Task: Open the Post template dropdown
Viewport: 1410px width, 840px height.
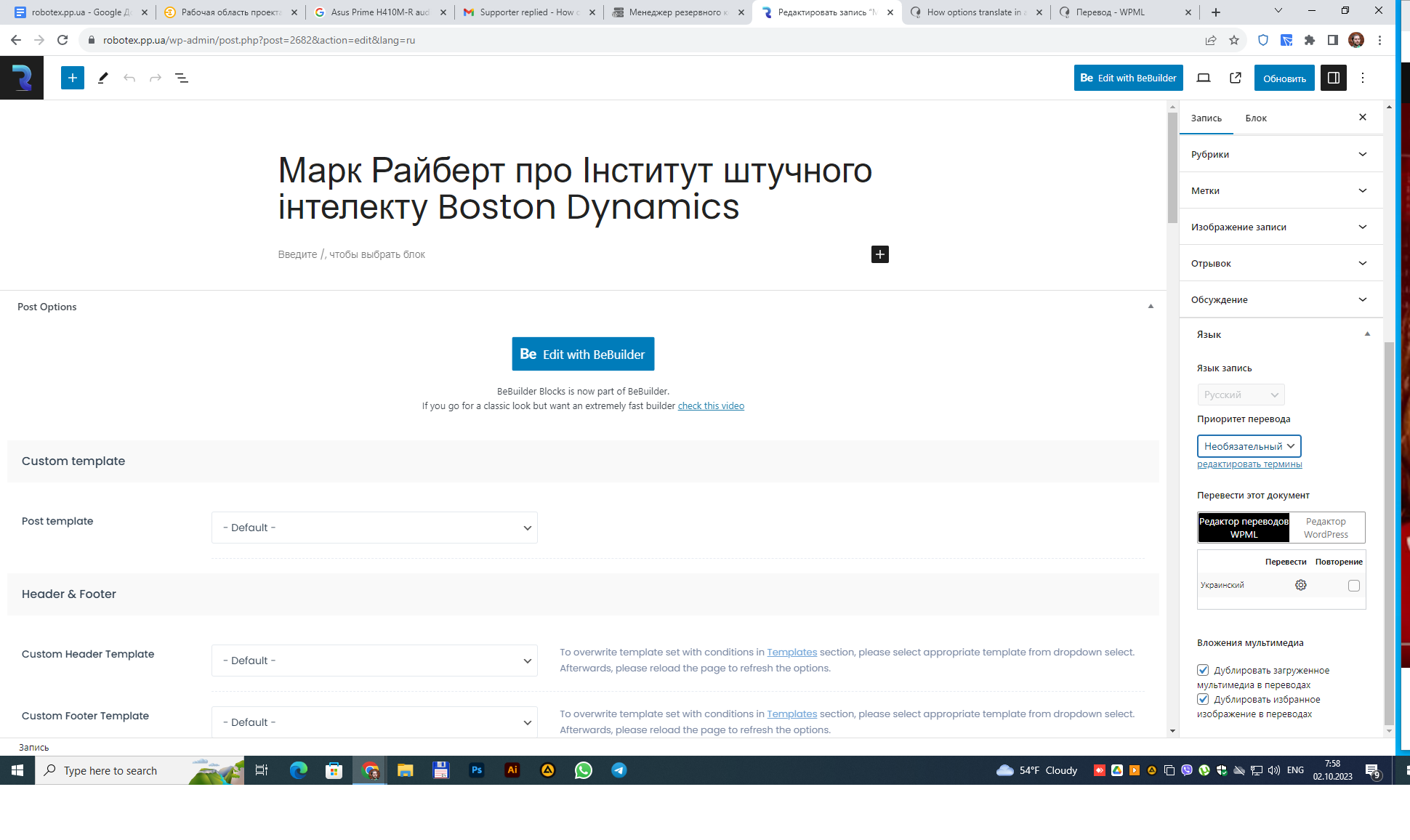Action: (374, 528)
